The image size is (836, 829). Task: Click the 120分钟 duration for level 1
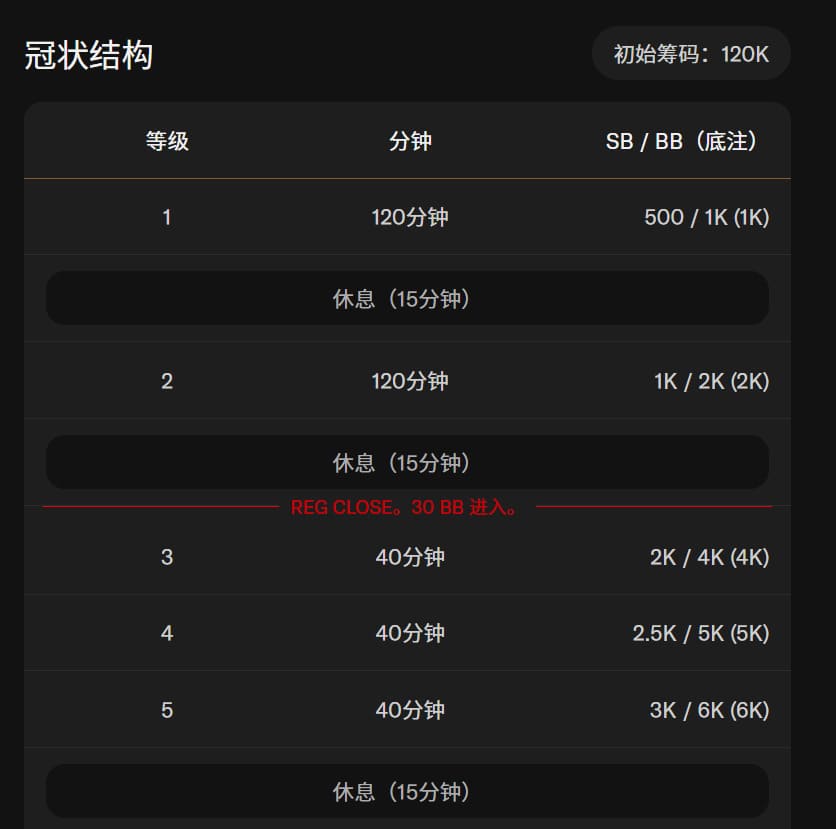click(x=410, y=217)
